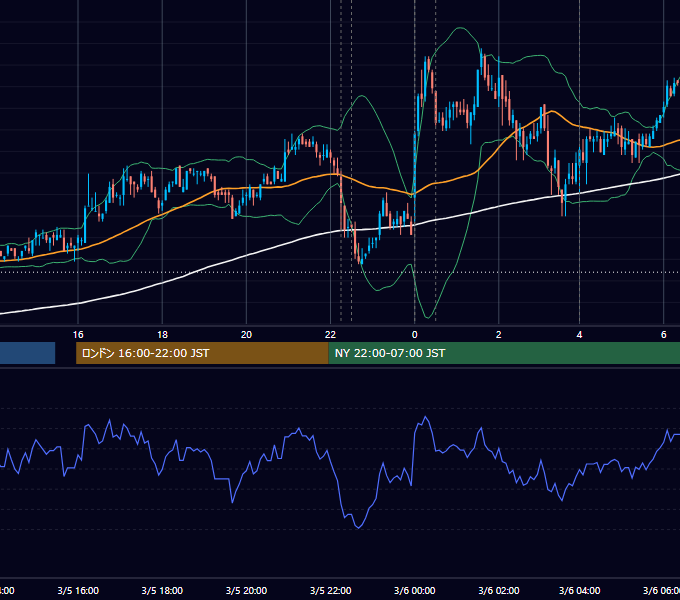
Task: Click the 3/6 04:00 date label
Action: tap(579, 590)
